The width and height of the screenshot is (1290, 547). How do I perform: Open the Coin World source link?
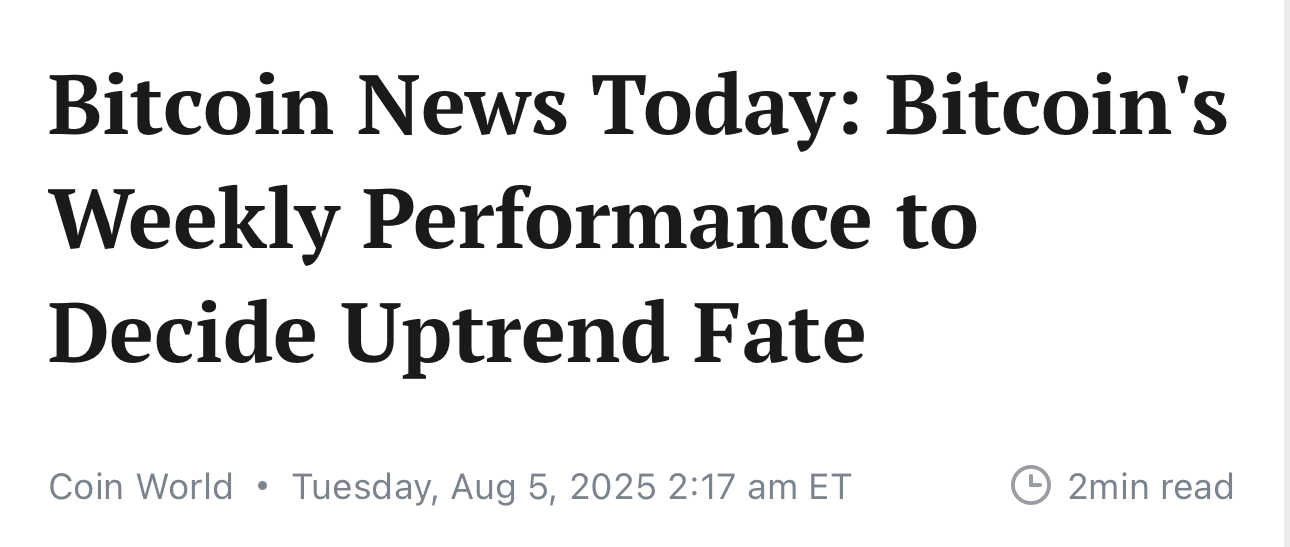coord(141,487)
